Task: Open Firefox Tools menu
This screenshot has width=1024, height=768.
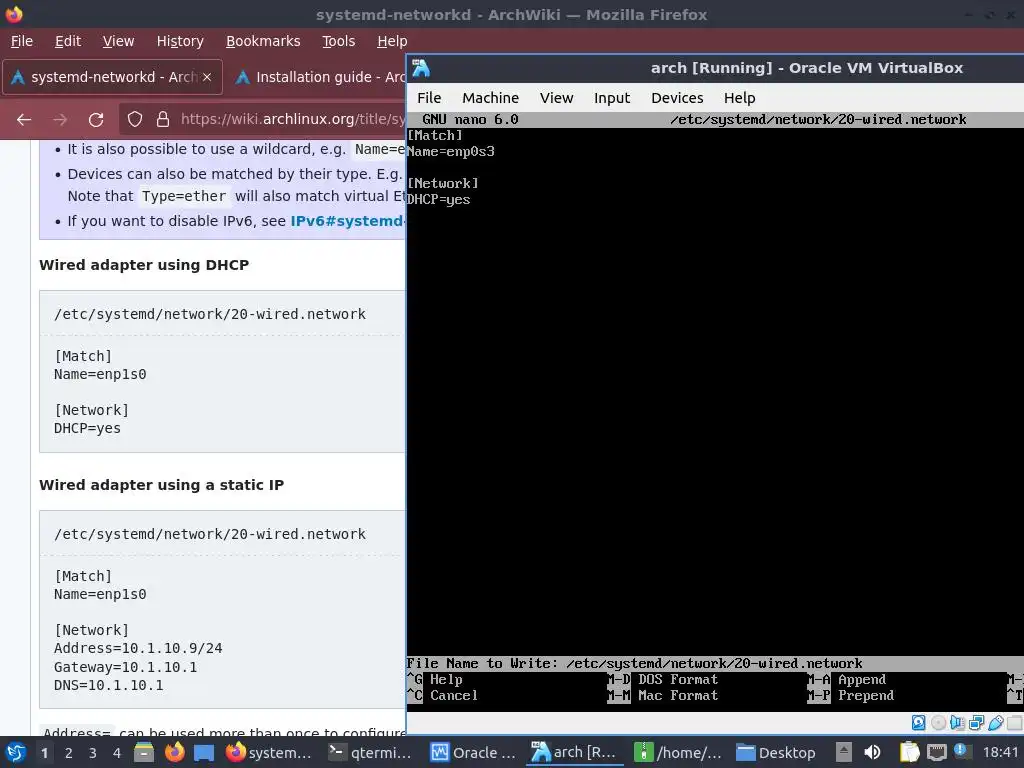Action: click(x=338, y=41)
